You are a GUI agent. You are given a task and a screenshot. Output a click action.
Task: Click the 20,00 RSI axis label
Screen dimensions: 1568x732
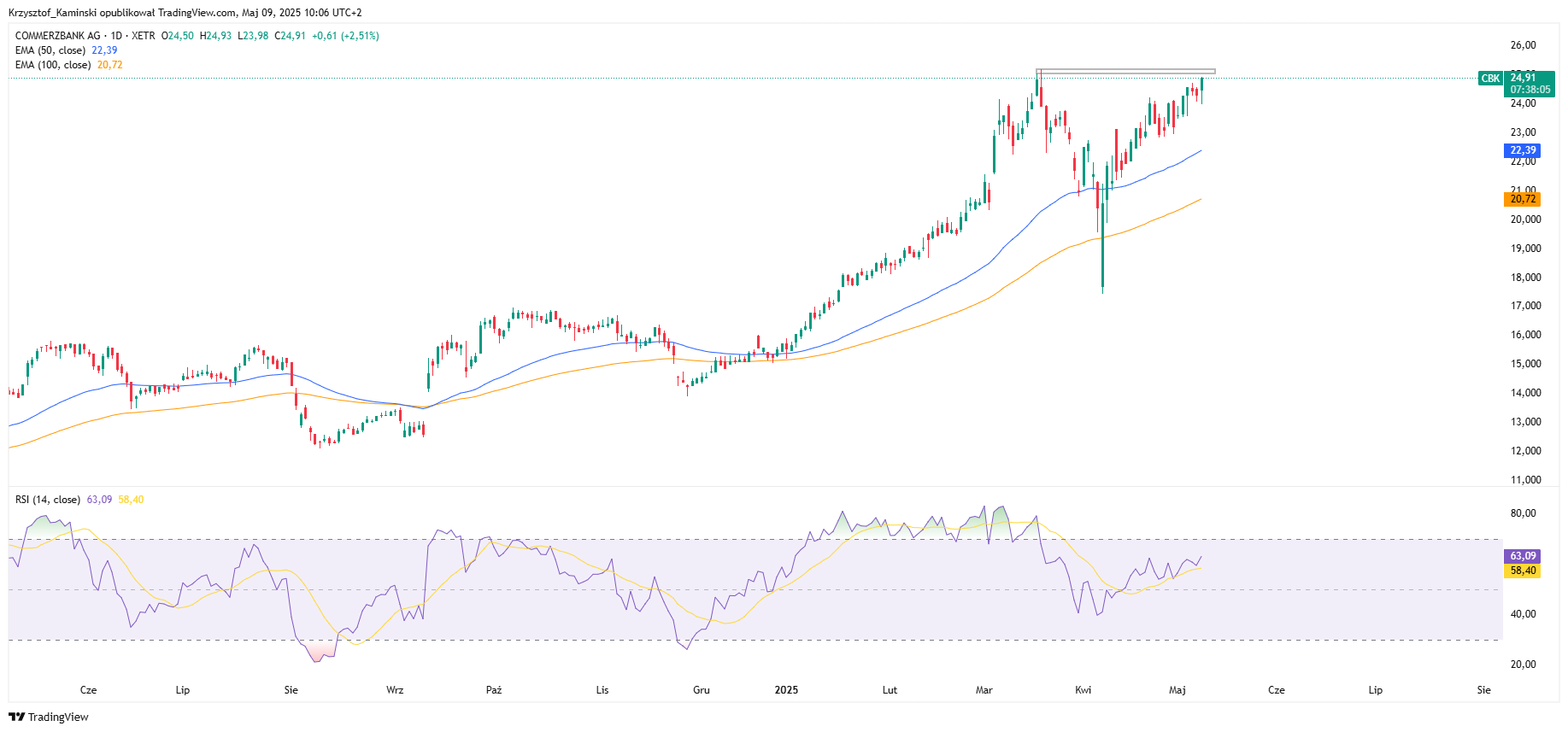(x=1523, y=665)
